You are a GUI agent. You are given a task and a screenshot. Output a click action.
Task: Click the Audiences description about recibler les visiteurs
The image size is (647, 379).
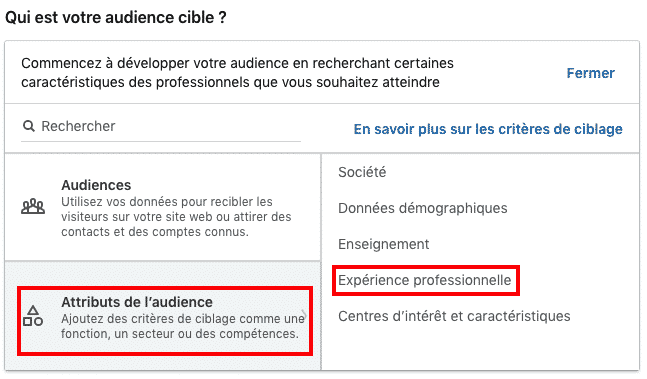tap(176, 217)
